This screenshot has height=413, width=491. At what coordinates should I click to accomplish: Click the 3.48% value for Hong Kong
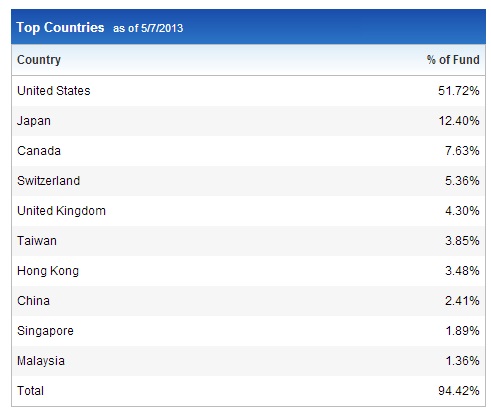[x=462, y=271]
